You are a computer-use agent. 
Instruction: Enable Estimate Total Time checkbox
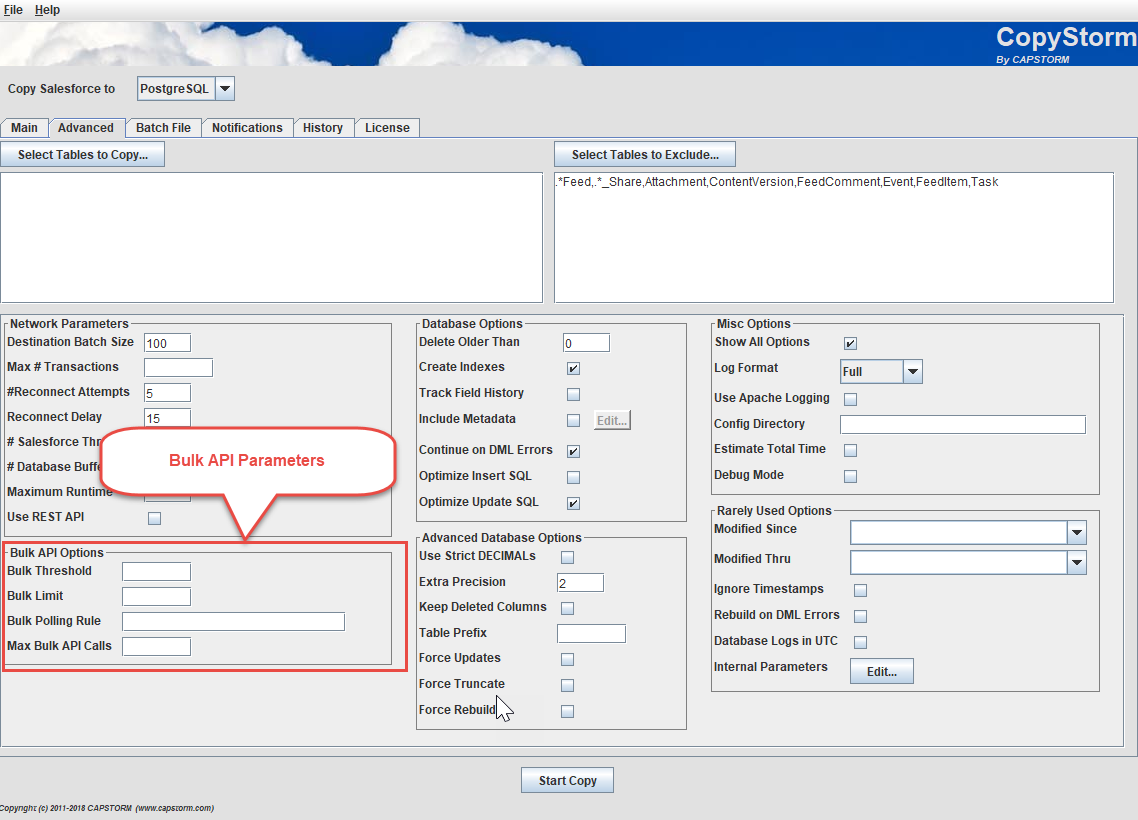click(851, 450)
